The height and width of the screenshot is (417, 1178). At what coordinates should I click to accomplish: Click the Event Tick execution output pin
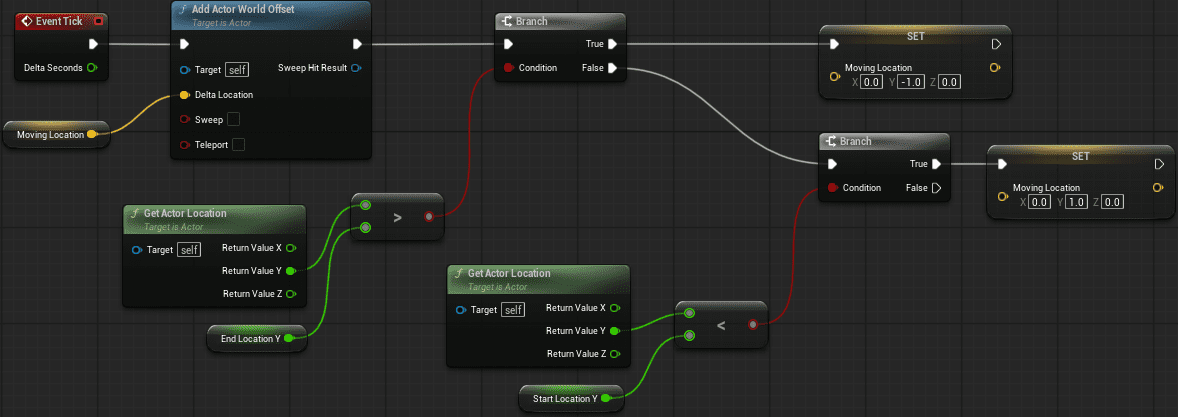[x=94, y=44]
